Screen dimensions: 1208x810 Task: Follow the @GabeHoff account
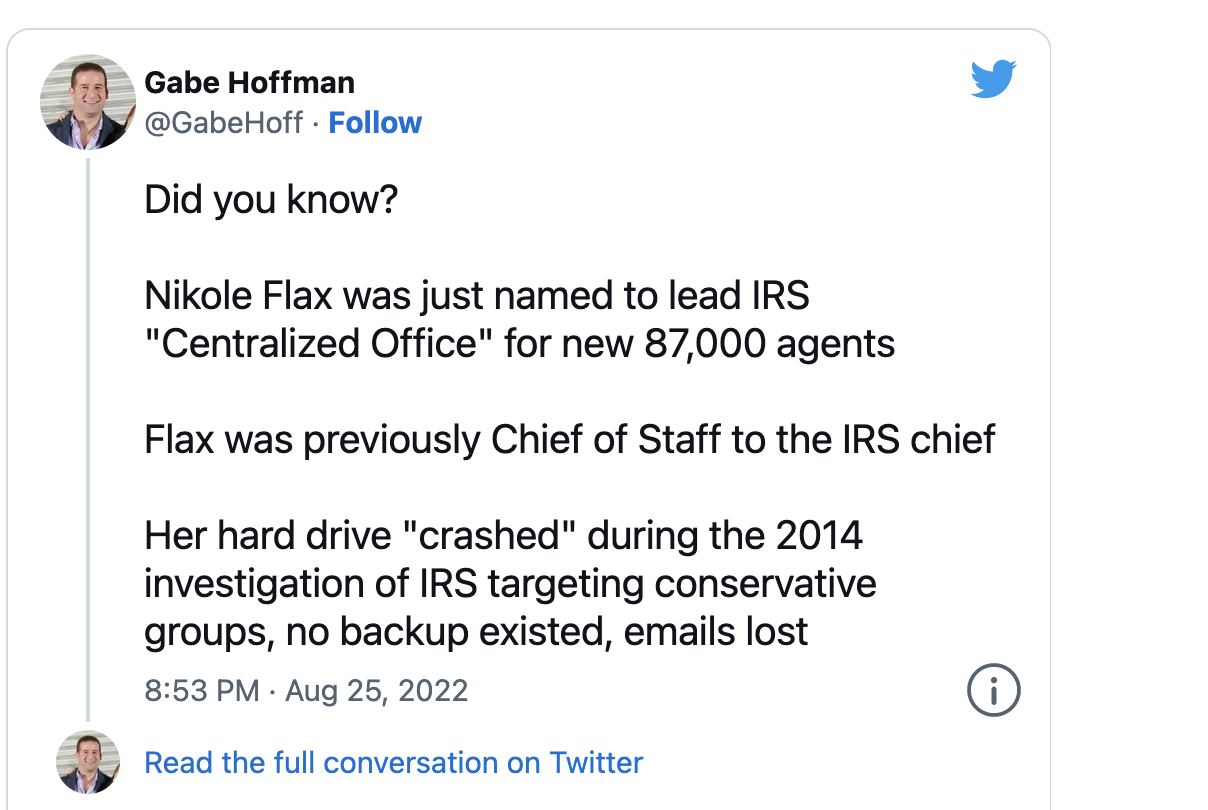(375, 123)
